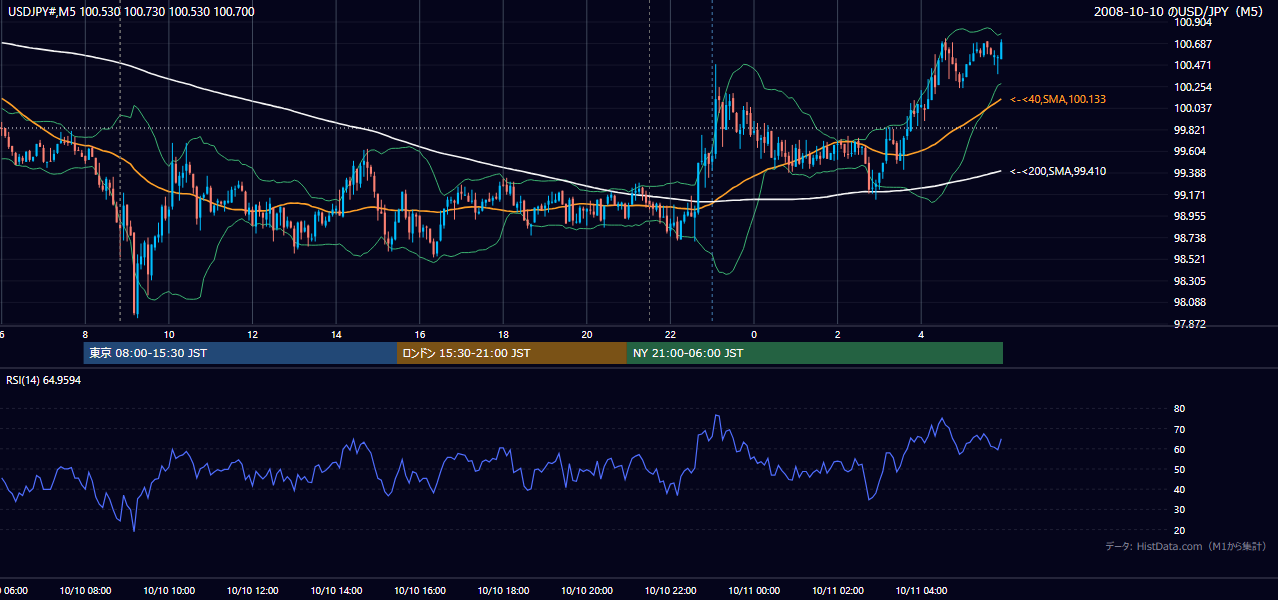Click the RSI(14) 64.9594 indicator label

click(x=44, y=380)
